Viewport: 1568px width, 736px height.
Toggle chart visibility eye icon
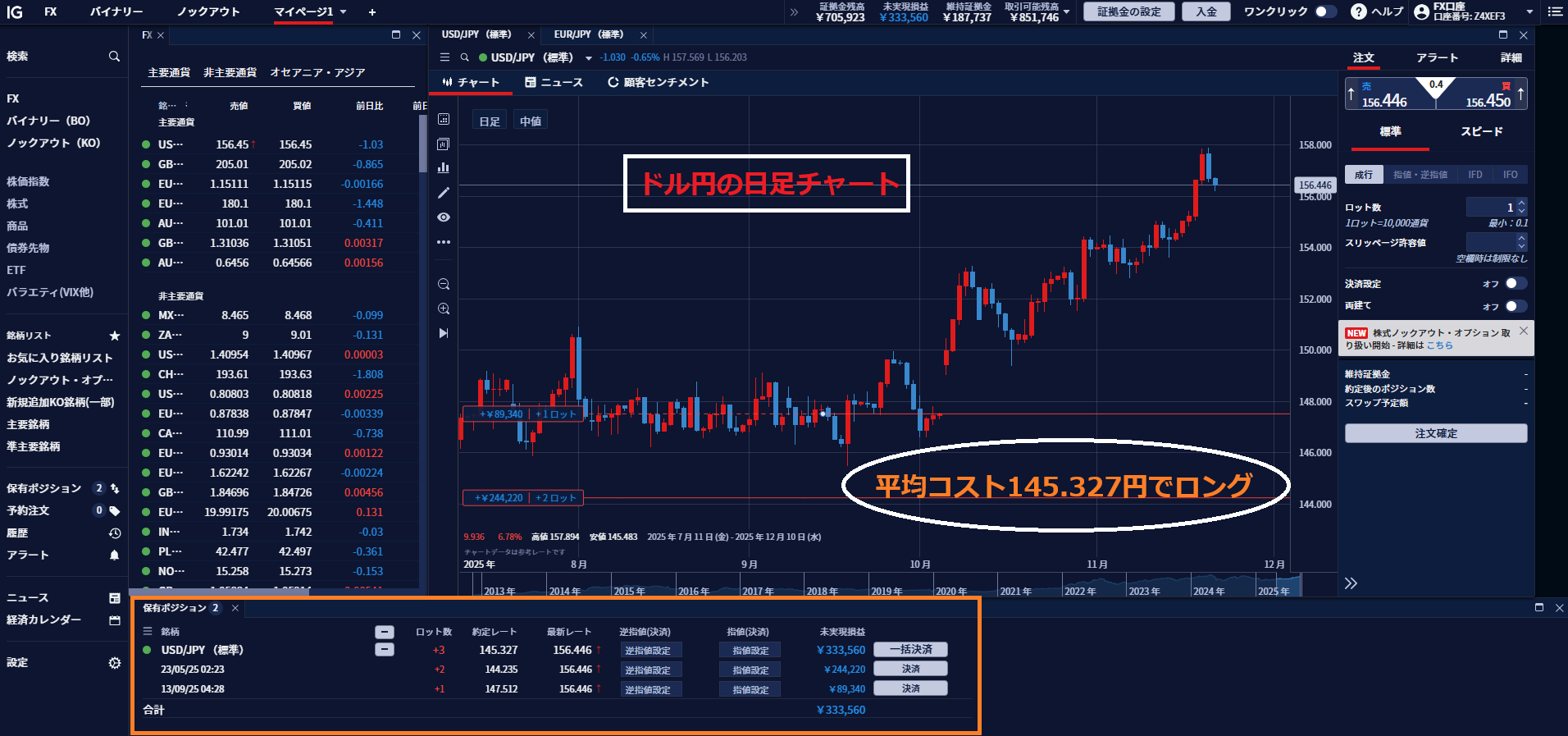click(x=444, y=217)
